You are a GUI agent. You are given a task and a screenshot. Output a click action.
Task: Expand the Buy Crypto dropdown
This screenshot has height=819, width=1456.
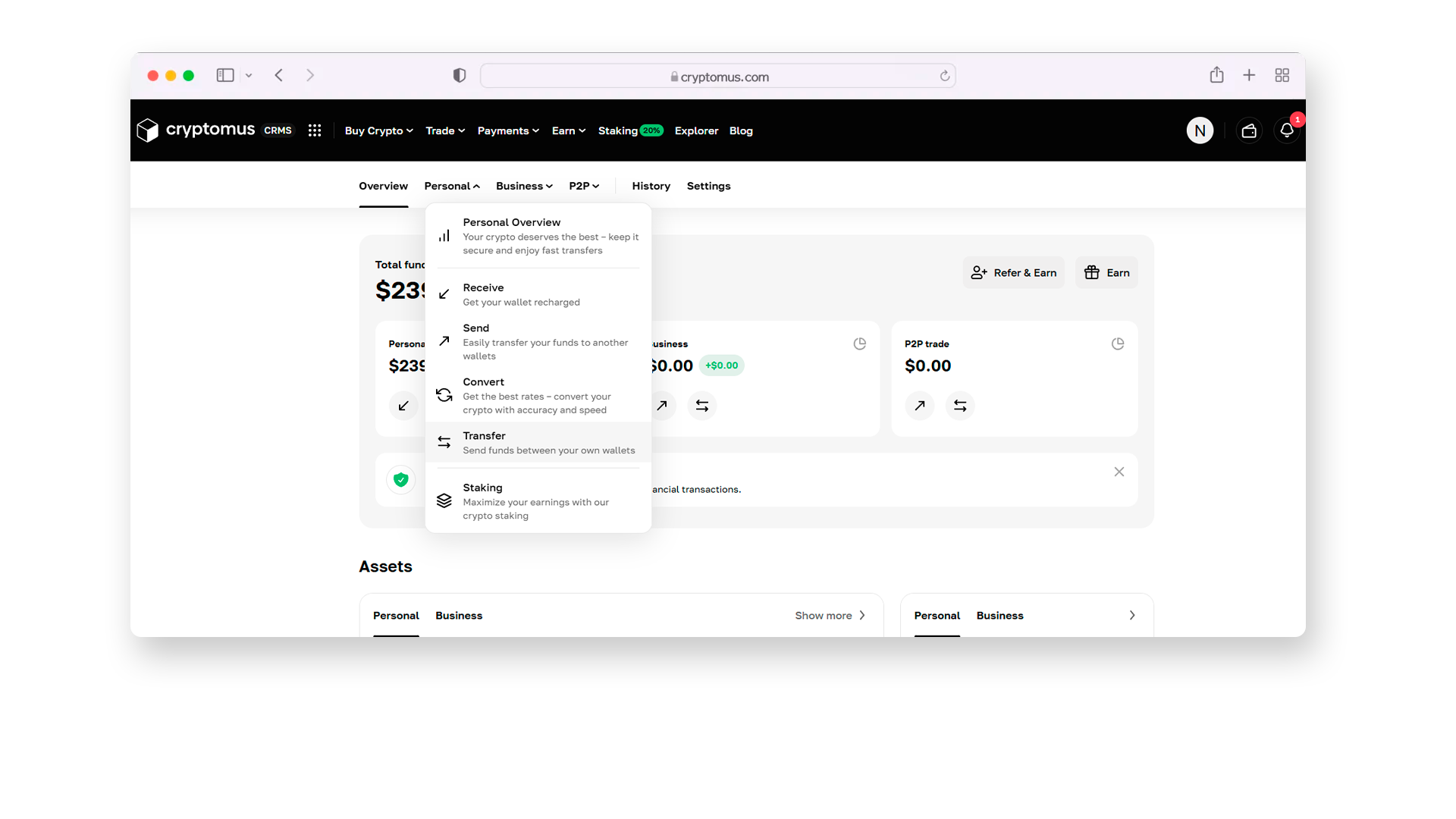coord(379,130)
